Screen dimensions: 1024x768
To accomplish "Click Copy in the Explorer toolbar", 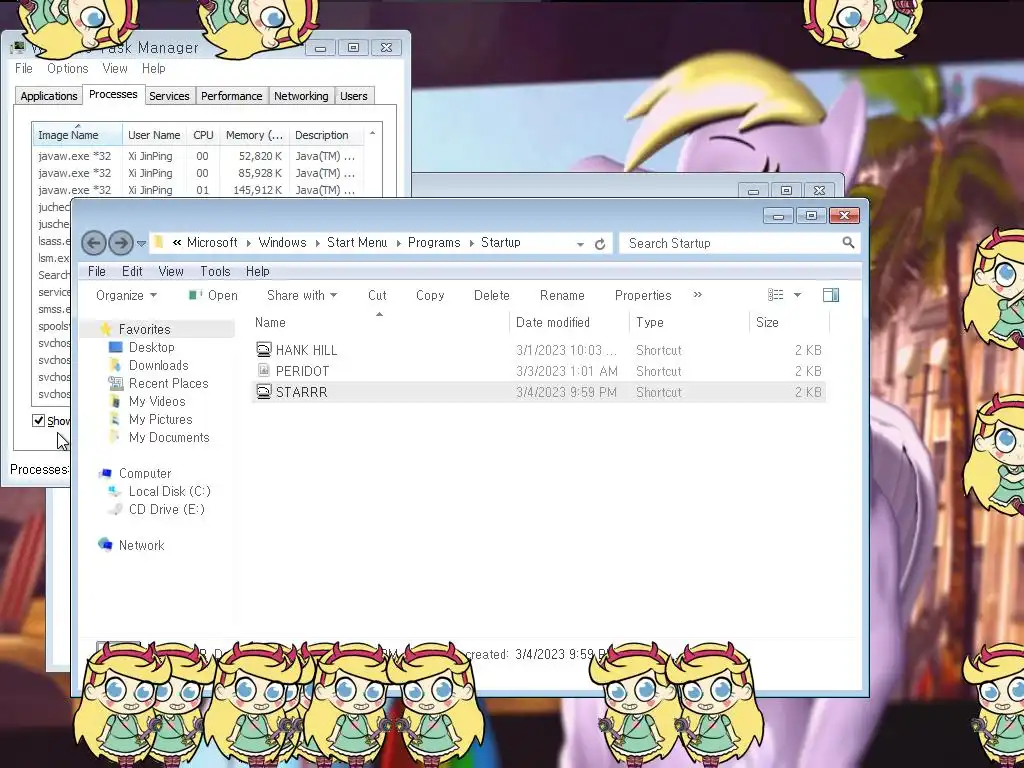I will 430,295.
